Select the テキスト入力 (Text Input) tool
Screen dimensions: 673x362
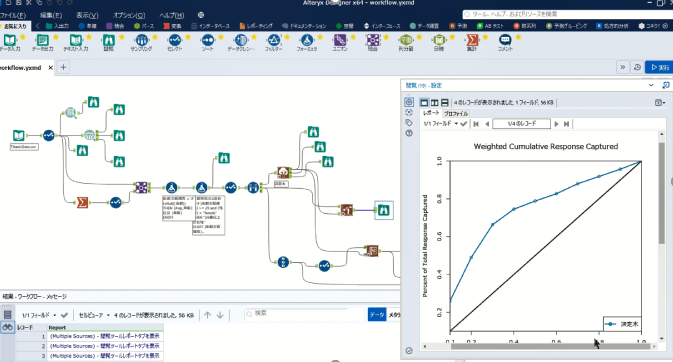click(x=76, y=43)
